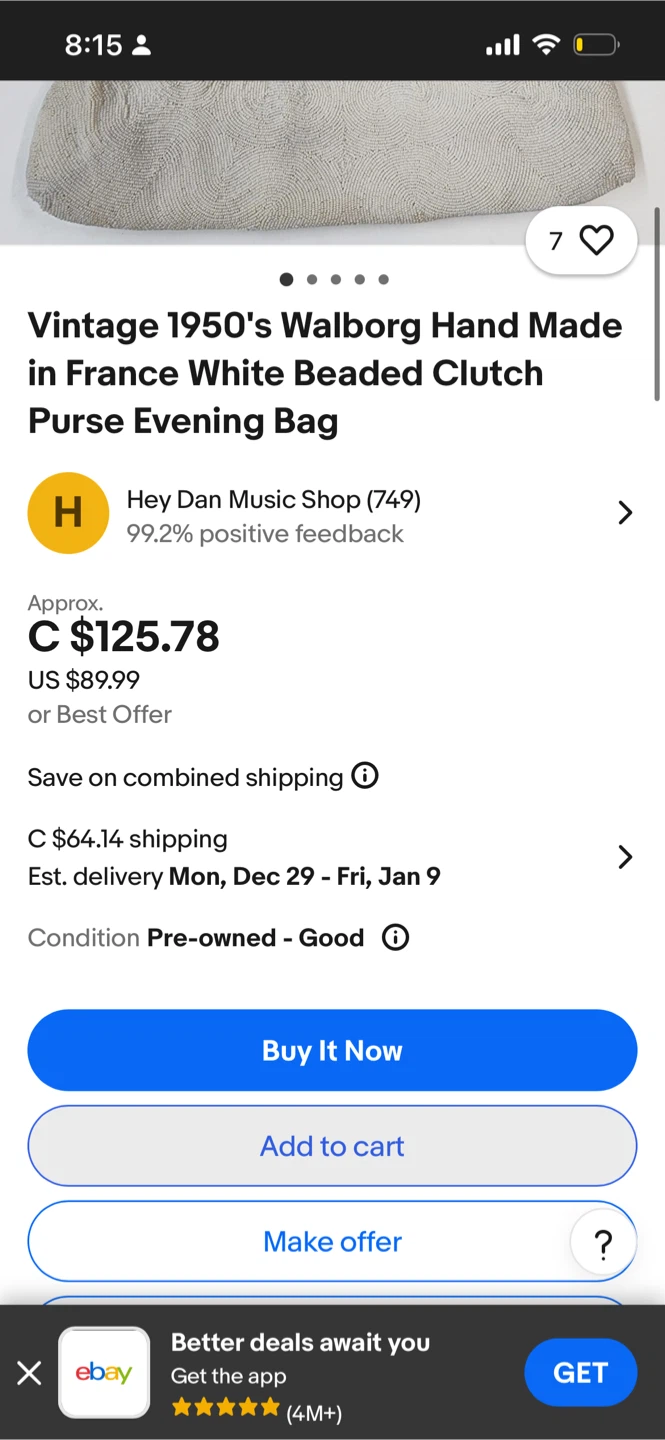The height and width of the screenshot is (1440, 665).
Task: Tap the heart watchlist icon
Action: pos(596,240)
